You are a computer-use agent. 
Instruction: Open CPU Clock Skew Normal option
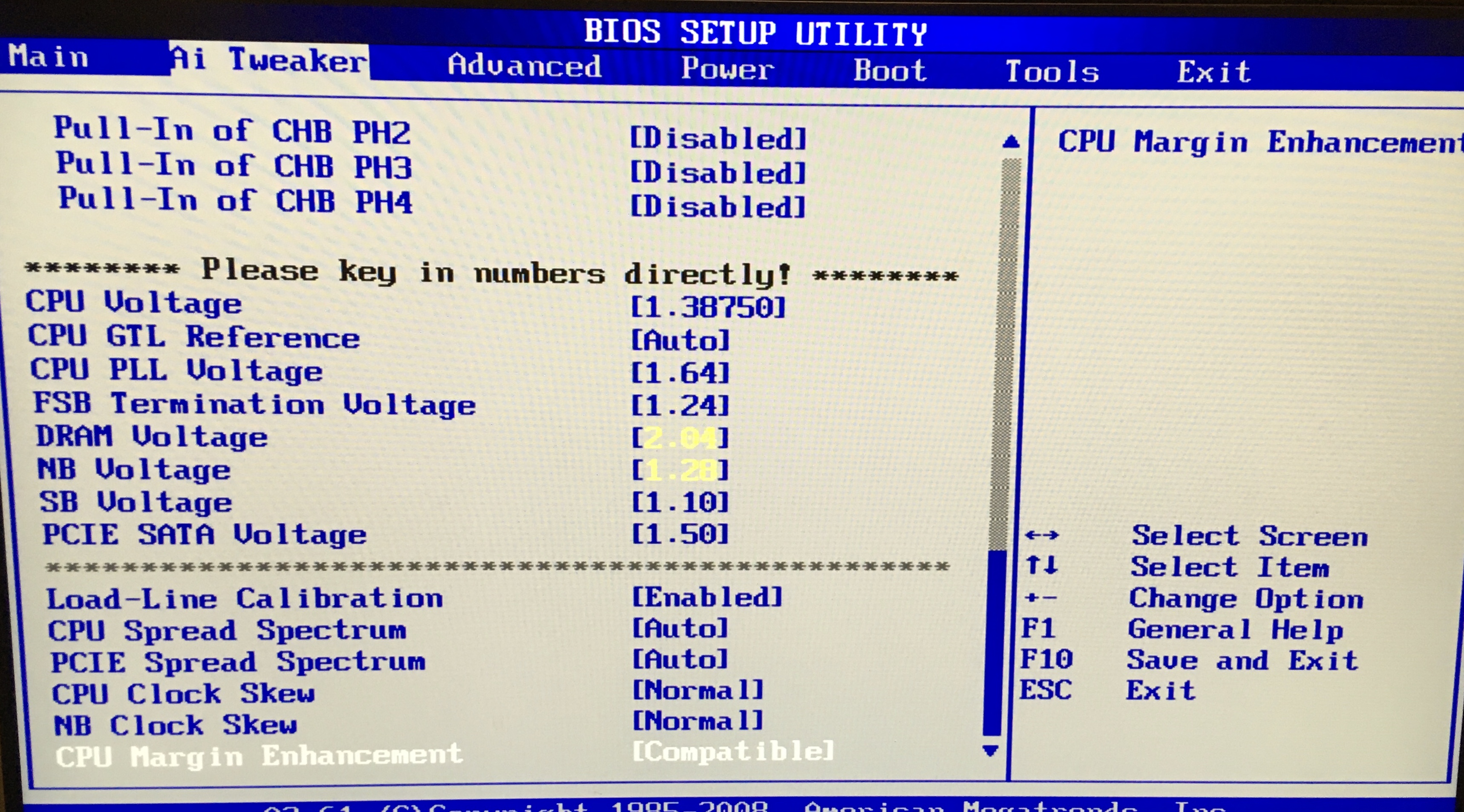698,691
